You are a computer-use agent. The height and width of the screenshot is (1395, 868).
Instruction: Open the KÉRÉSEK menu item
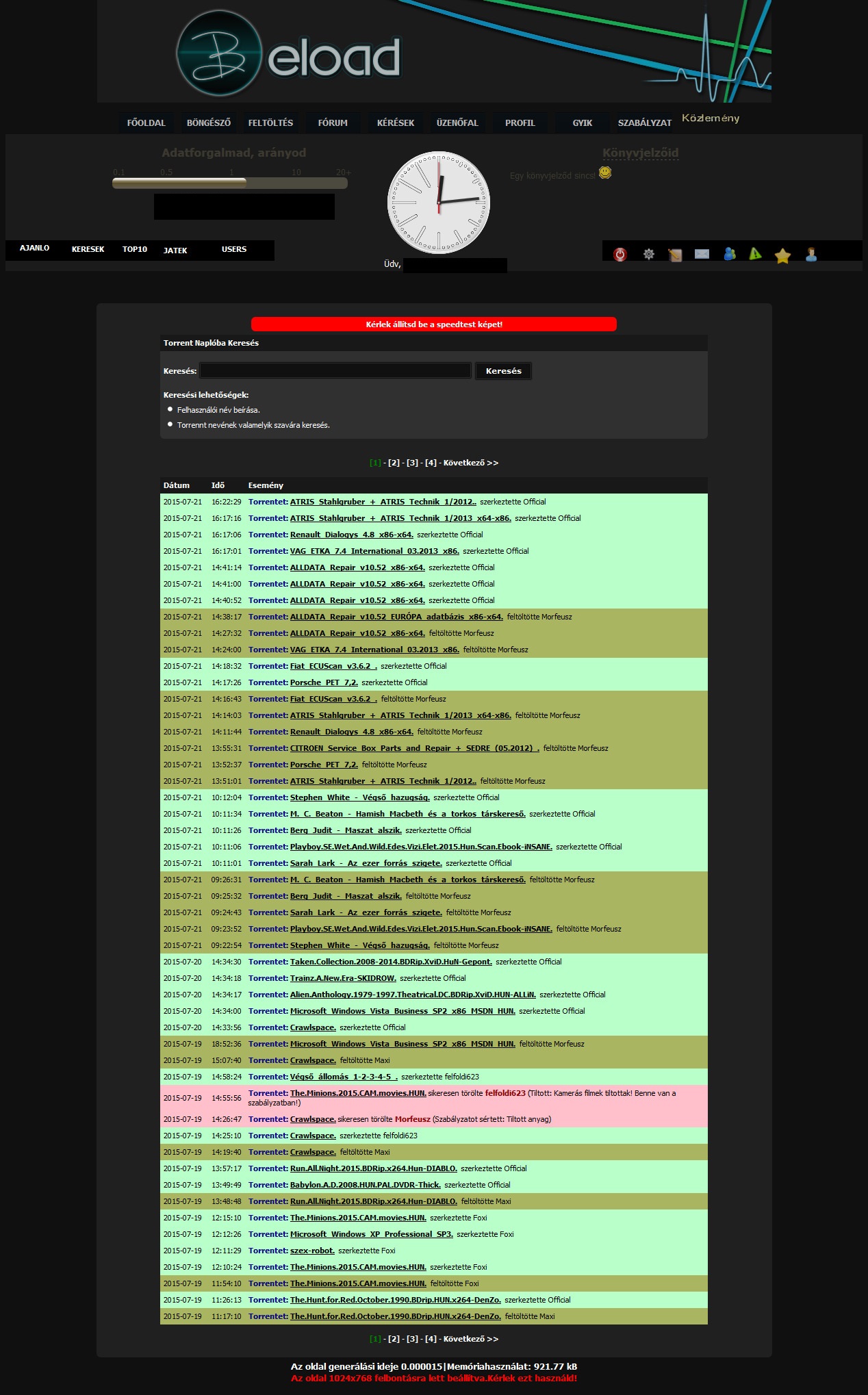click(x=396, y=123)
